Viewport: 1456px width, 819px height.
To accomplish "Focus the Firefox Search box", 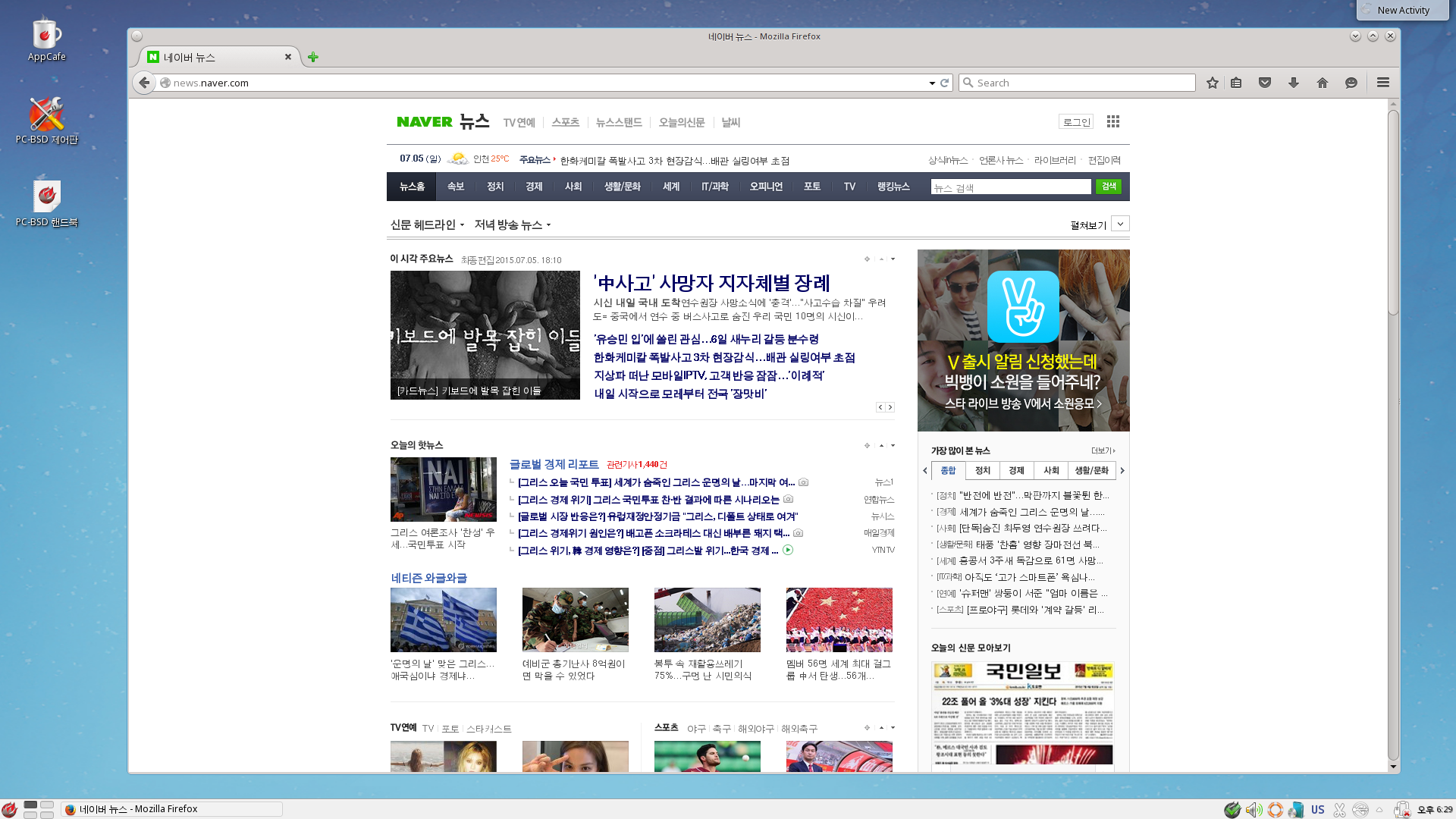I will [x=1077, y=83].
